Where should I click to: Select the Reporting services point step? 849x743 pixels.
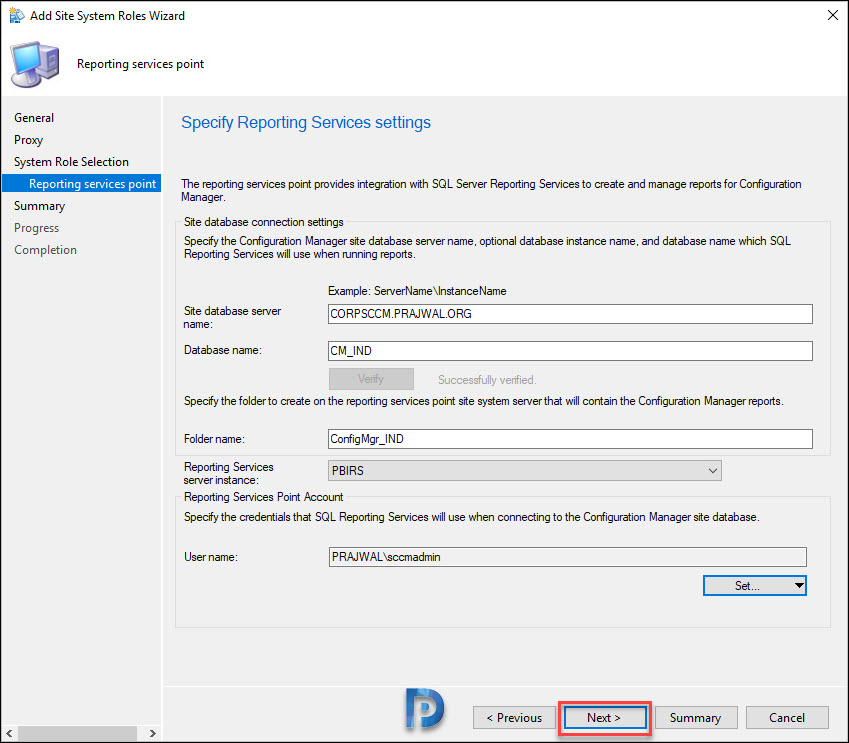click(x=82, y=184)
